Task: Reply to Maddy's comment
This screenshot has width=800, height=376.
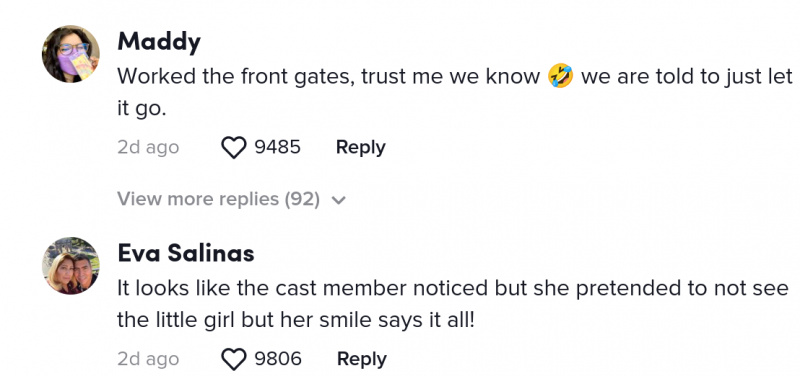Action: click(361, 147)
